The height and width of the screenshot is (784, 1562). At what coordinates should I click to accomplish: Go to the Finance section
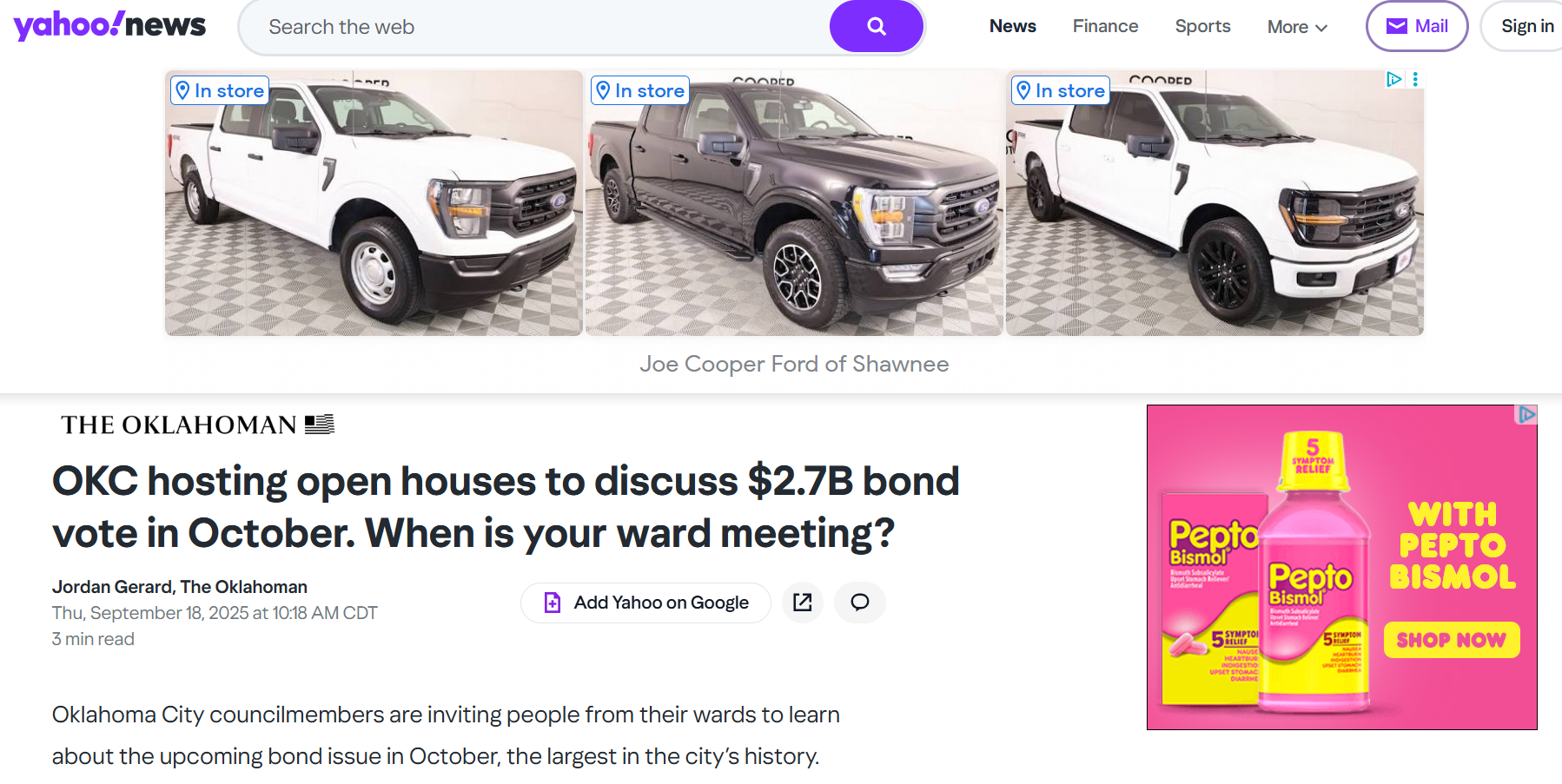1105,26
